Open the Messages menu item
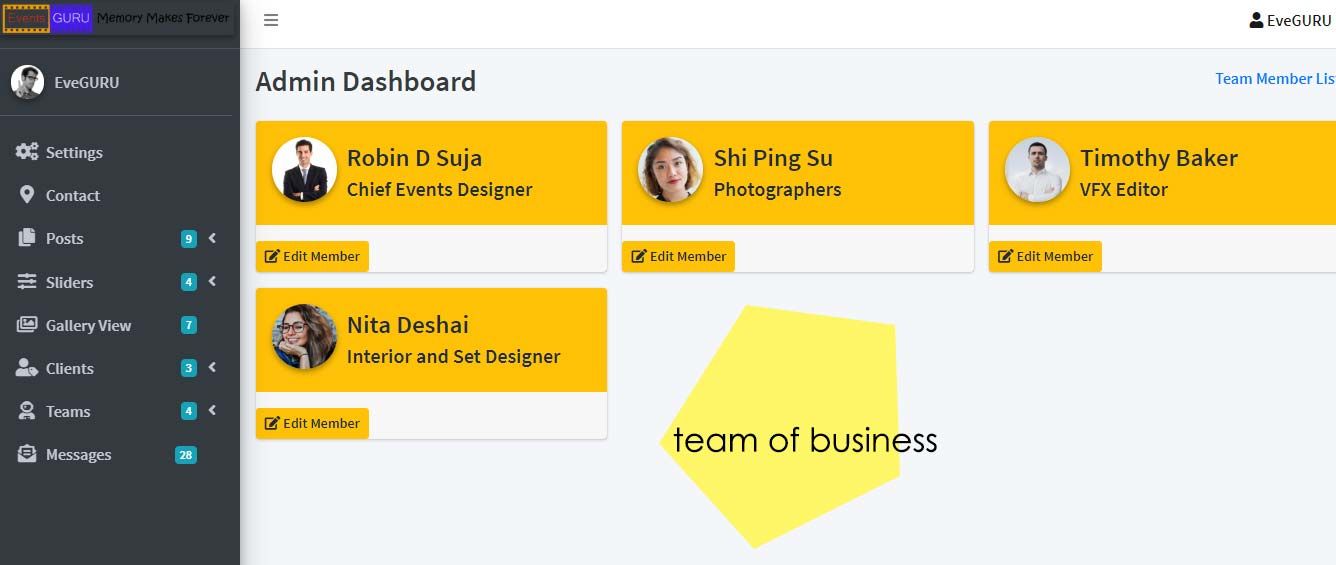Screen dimensions: 1336x565 click(78, 455)
